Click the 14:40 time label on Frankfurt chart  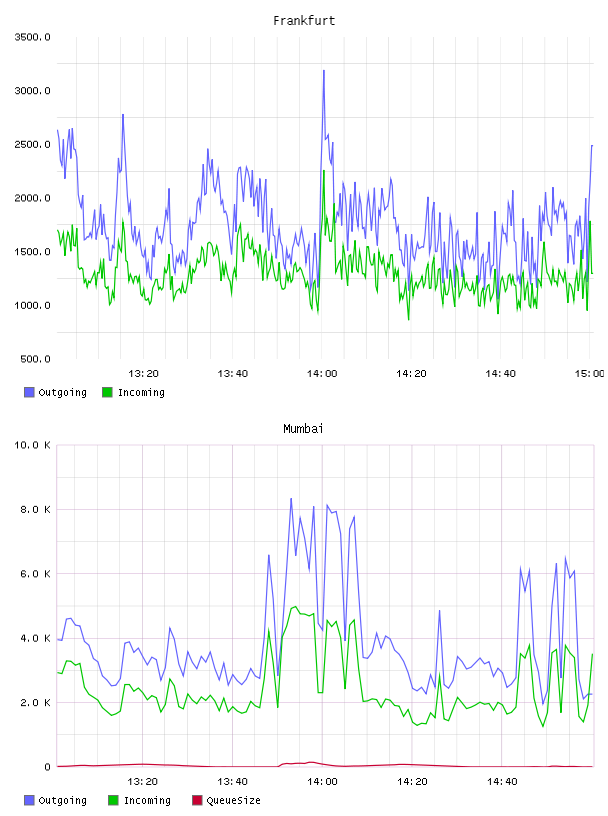point(500,374)
